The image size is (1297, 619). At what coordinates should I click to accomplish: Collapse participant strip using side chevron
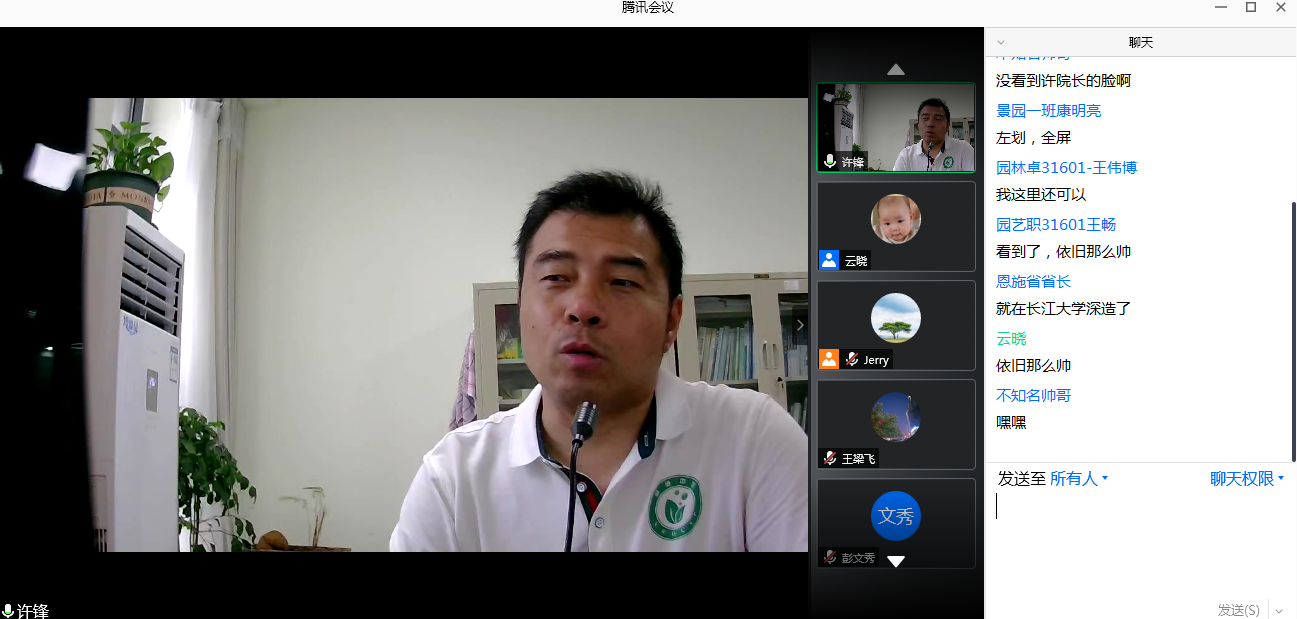coord(799,325)
